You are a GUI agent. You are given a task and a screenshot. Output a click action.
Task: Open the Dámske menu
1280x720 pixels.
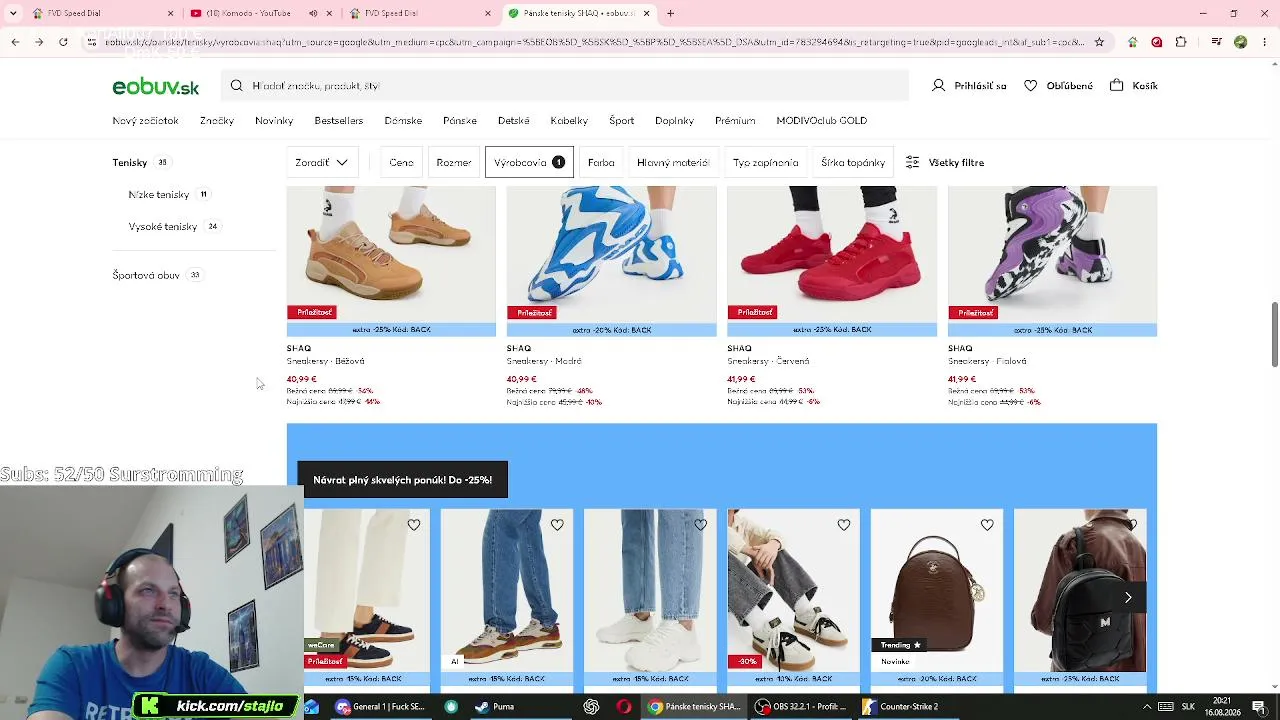pyautogui.click(x=403, y=121)
